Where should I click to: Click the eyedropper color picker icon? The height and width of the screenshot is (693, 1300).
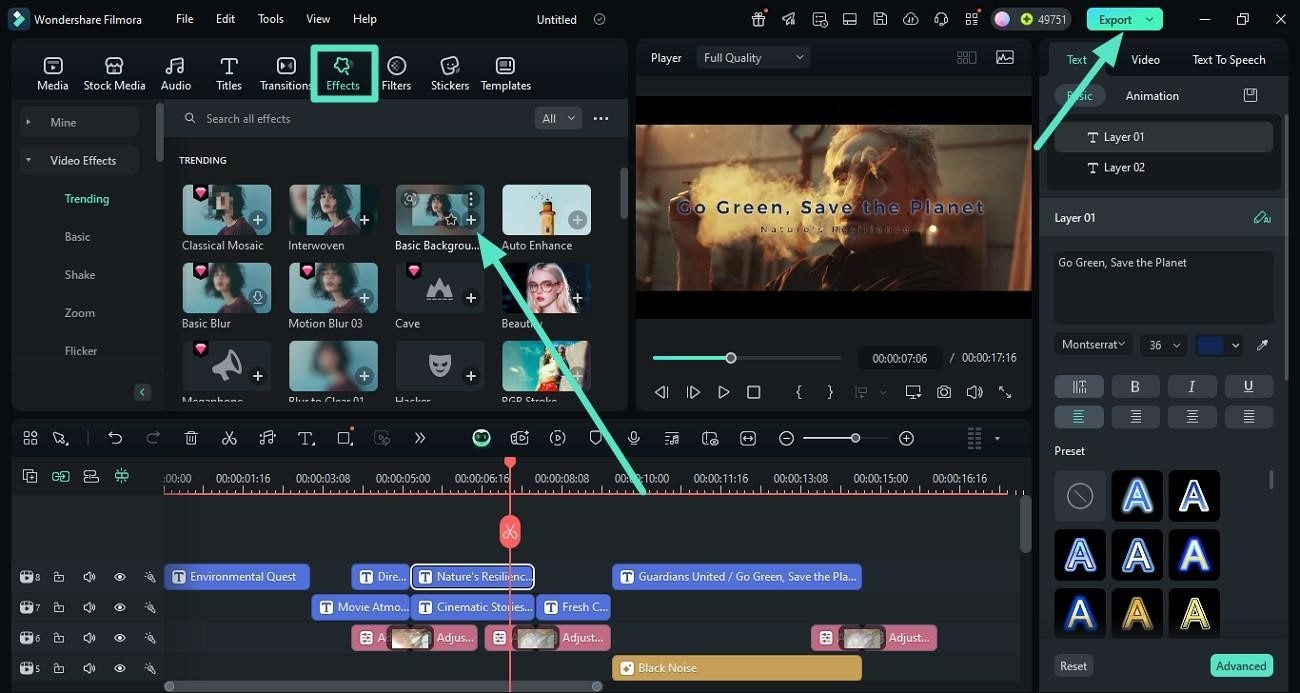tap(1262, 345)
